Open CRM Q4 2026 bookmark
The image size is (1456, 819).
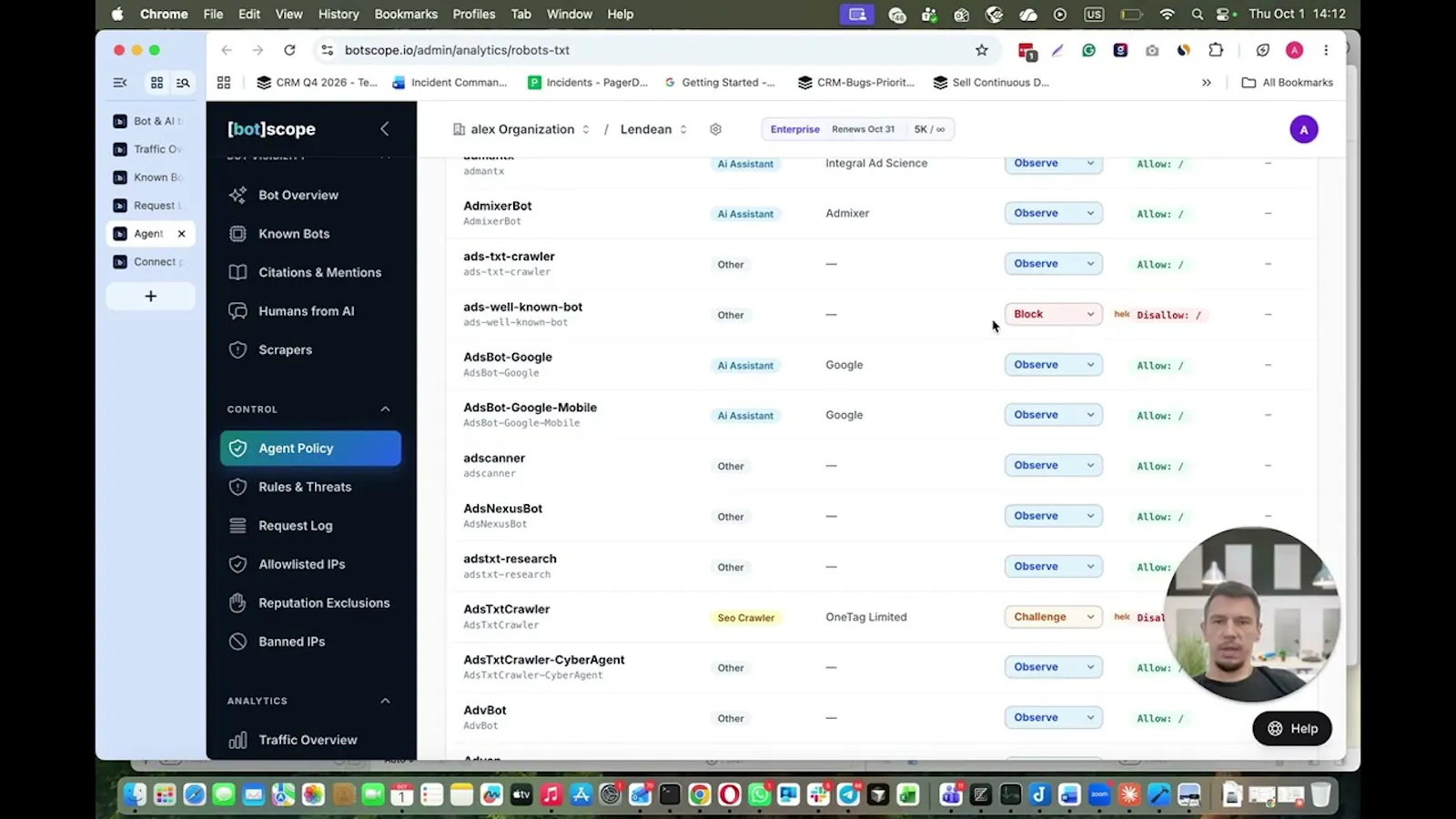tap(317, 82)
